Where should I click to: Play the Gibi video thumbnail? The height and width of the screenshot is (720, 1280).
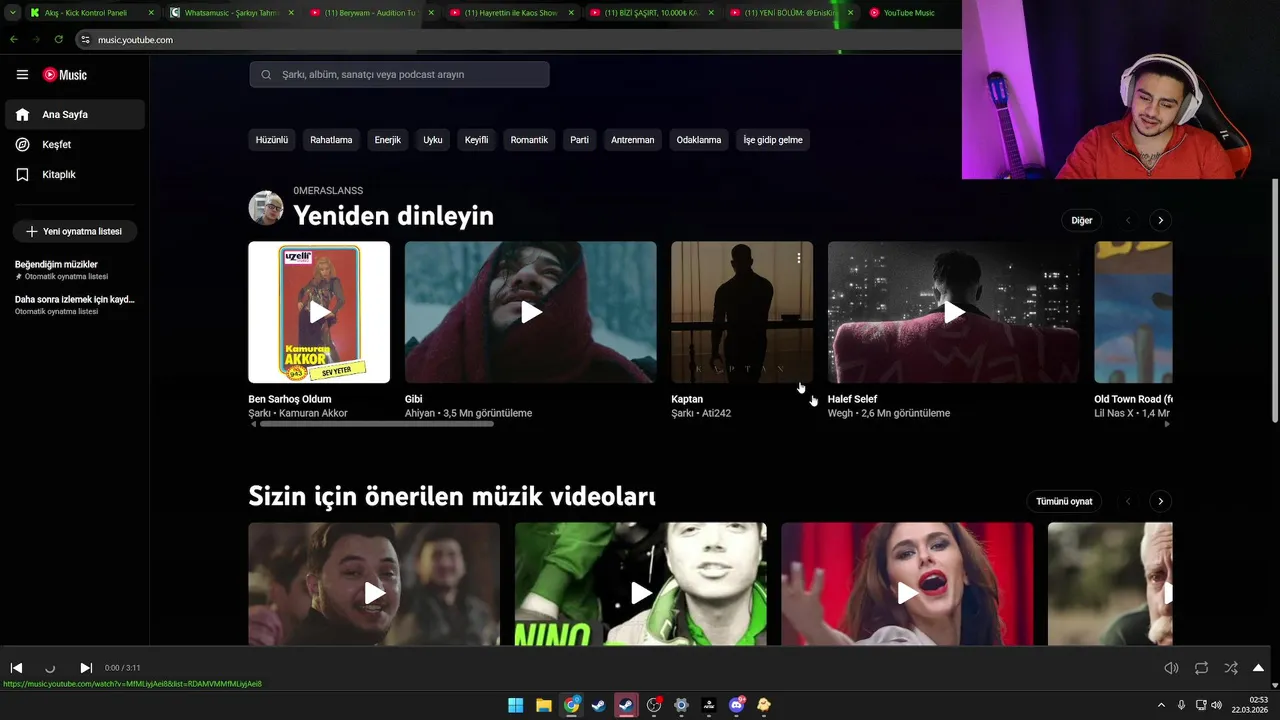(531, 312)
